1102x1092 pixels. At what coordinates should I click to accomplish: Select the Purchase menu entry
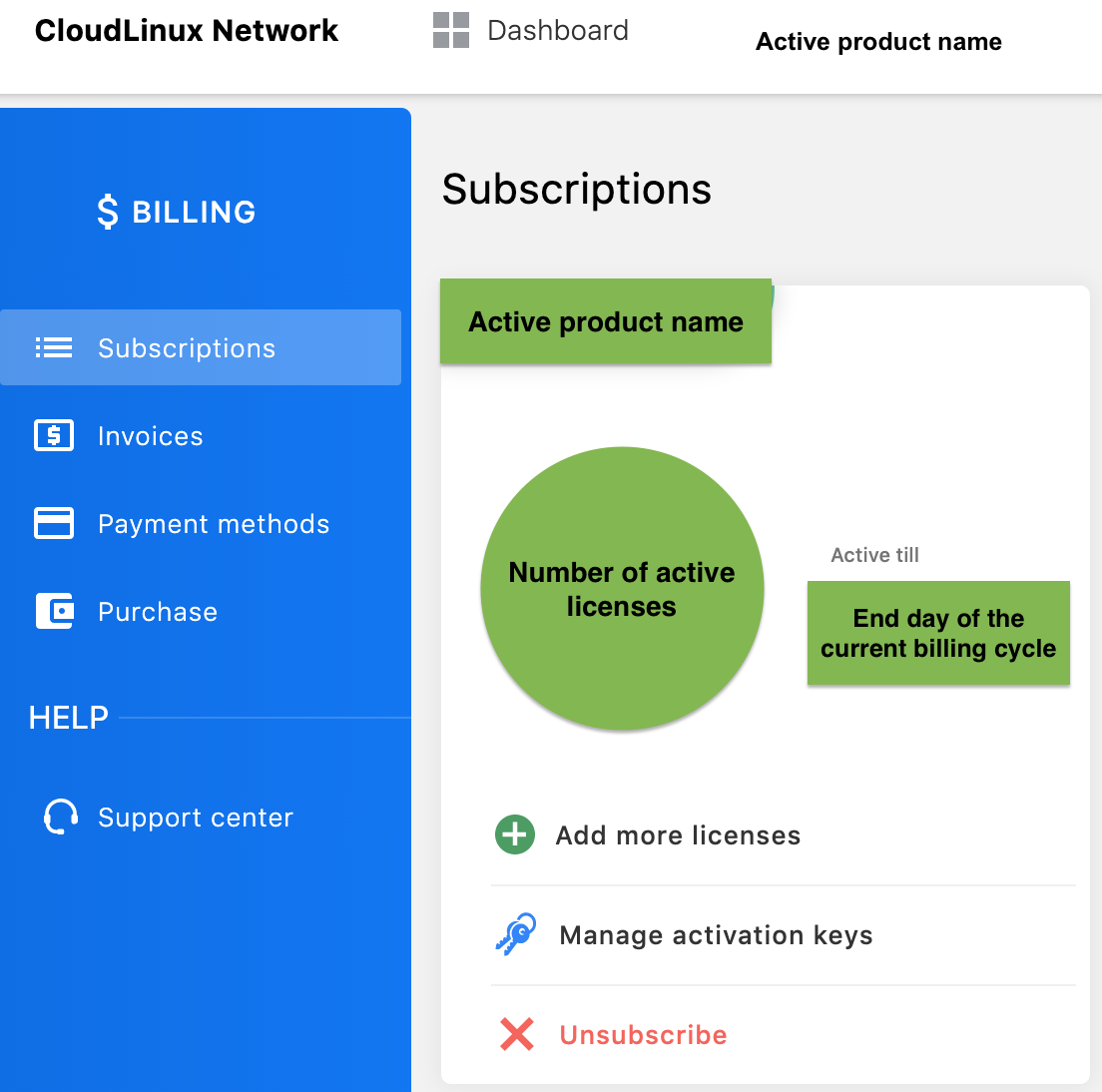(x=158, y=612)
